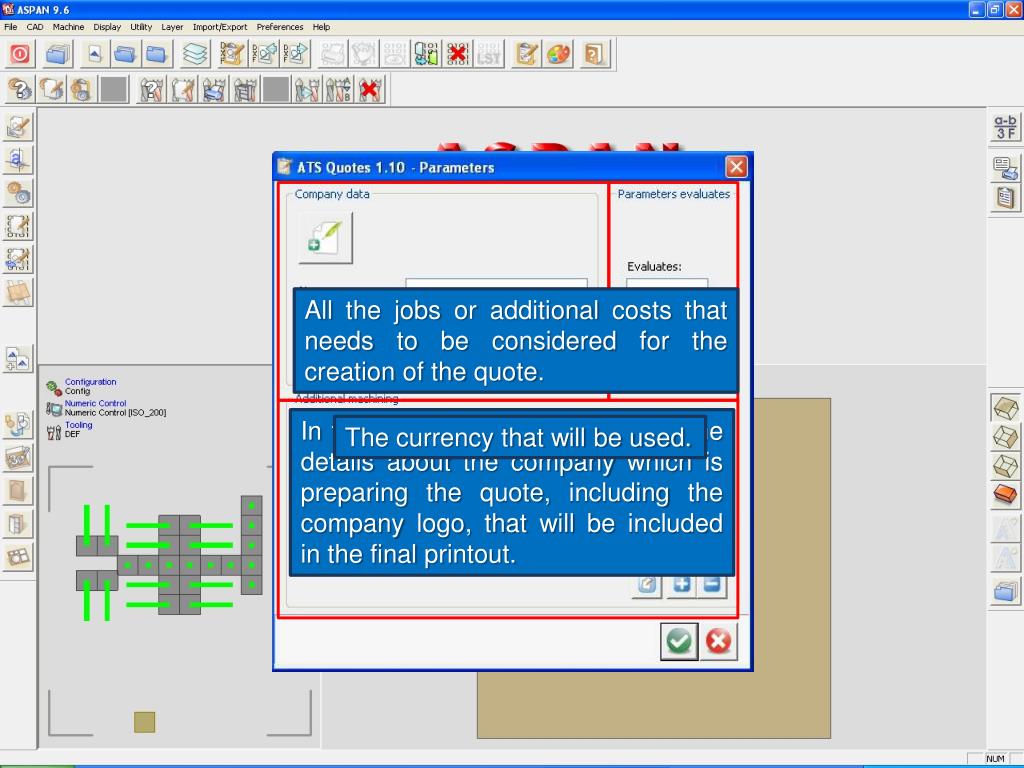Screen dimensions: 1024x768
Task: Click the blue minus remove machining button
Action: [712, 584]
